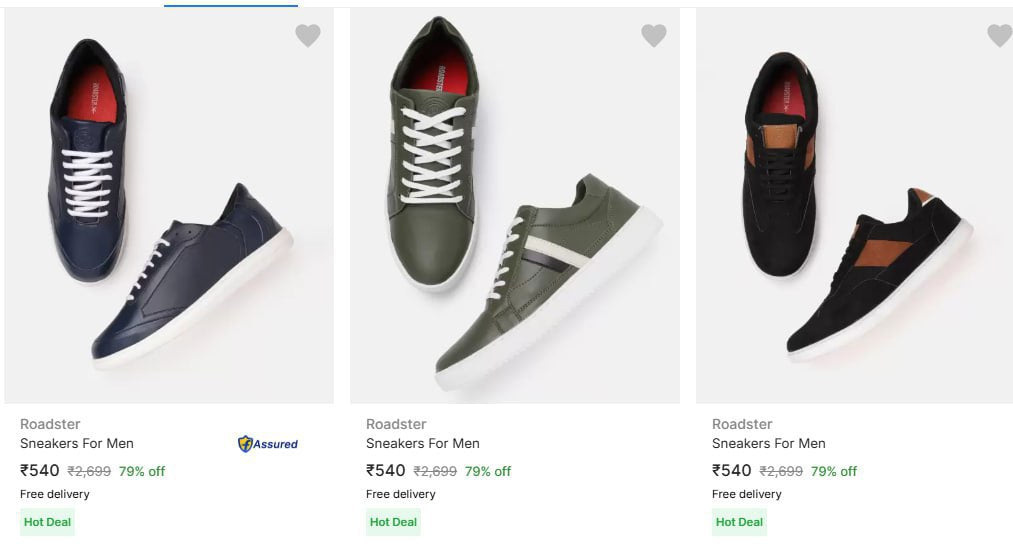The width and height of the screenshot is (1013, 556).
Task: Click Roadster brand name under black sneakers
Action: (742, 424)
